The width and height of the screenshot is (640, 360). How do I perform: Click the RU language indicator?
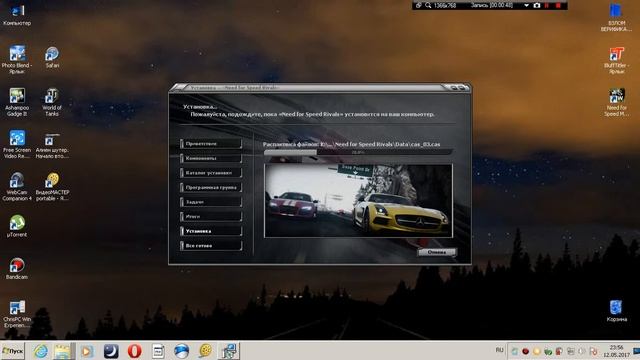pos(499,350)
